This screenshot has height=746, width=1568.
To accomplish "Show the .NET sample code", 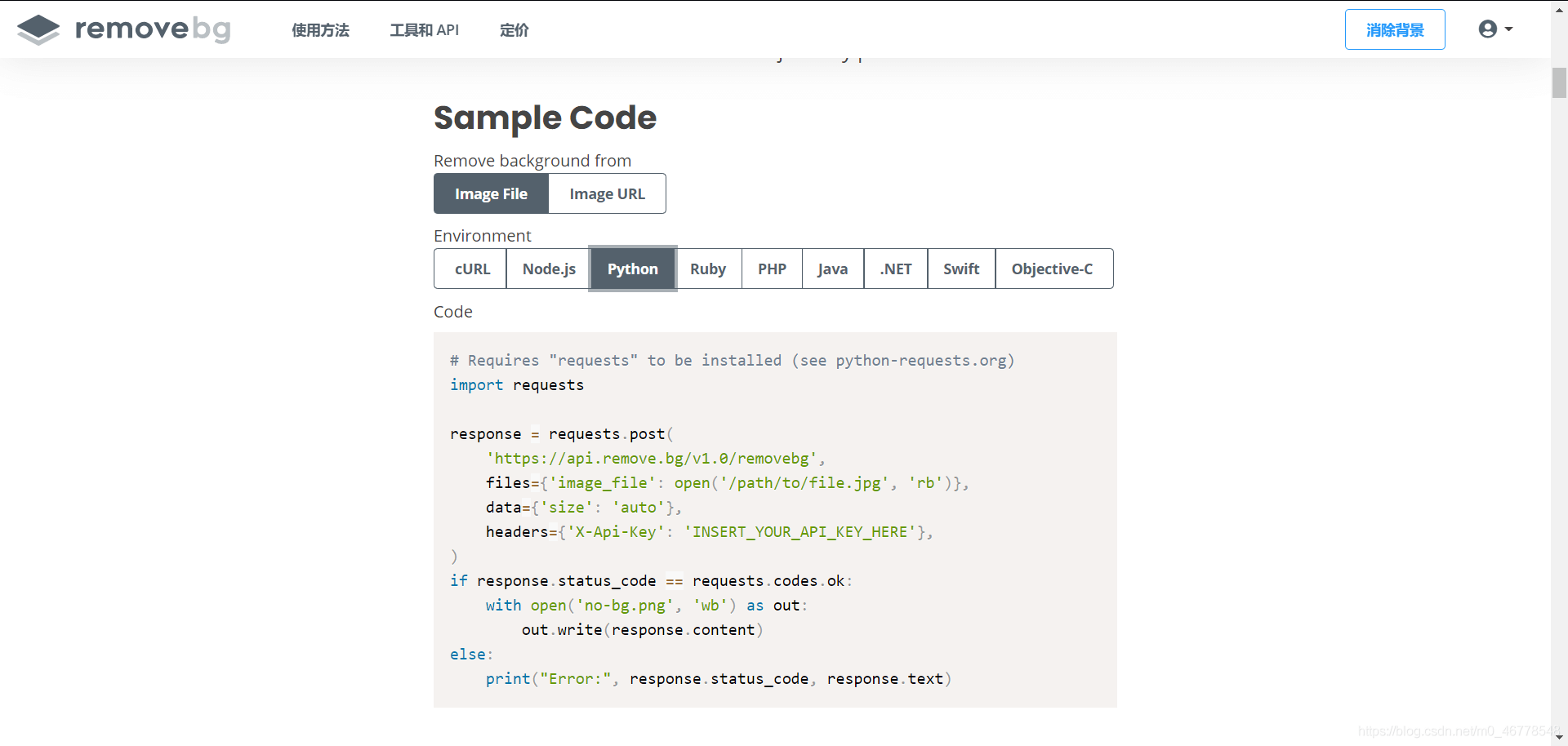I will pos(895,269).
